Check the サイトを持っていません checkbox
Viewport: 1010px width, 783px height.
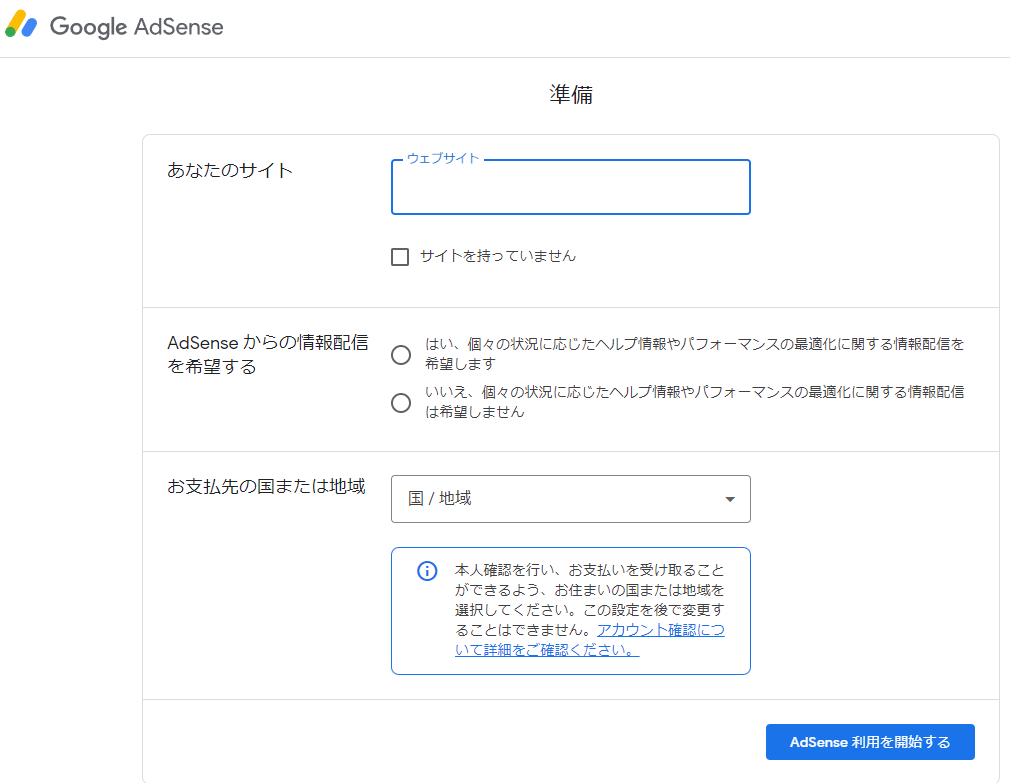[400, 257]
